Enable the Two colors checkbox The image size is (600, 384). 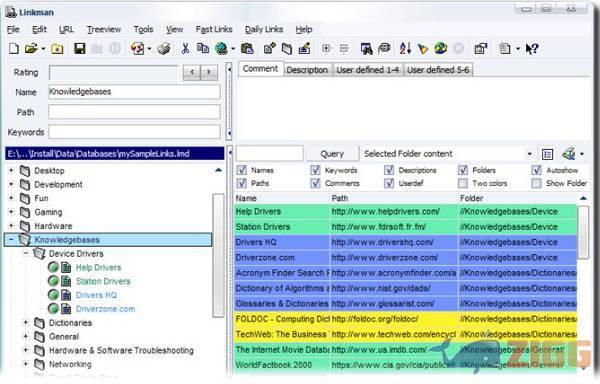pos(463,183)
